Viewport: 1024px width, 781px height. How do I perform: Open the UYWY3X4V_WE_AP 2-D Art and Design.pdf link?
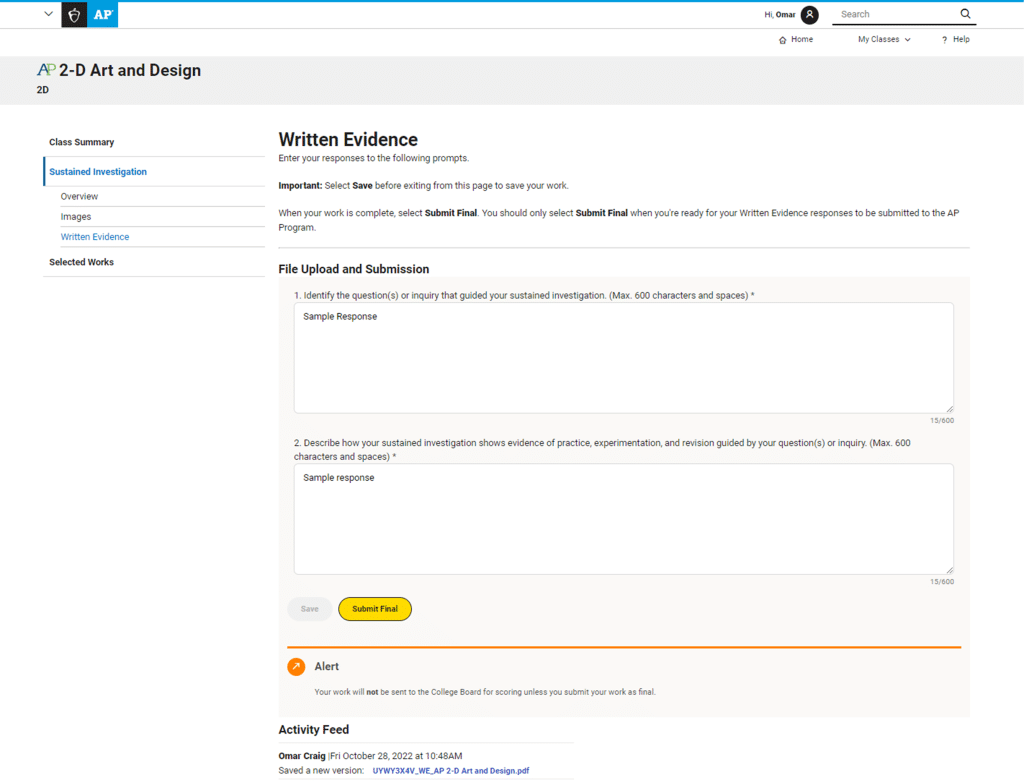click(x=451, y=771)
